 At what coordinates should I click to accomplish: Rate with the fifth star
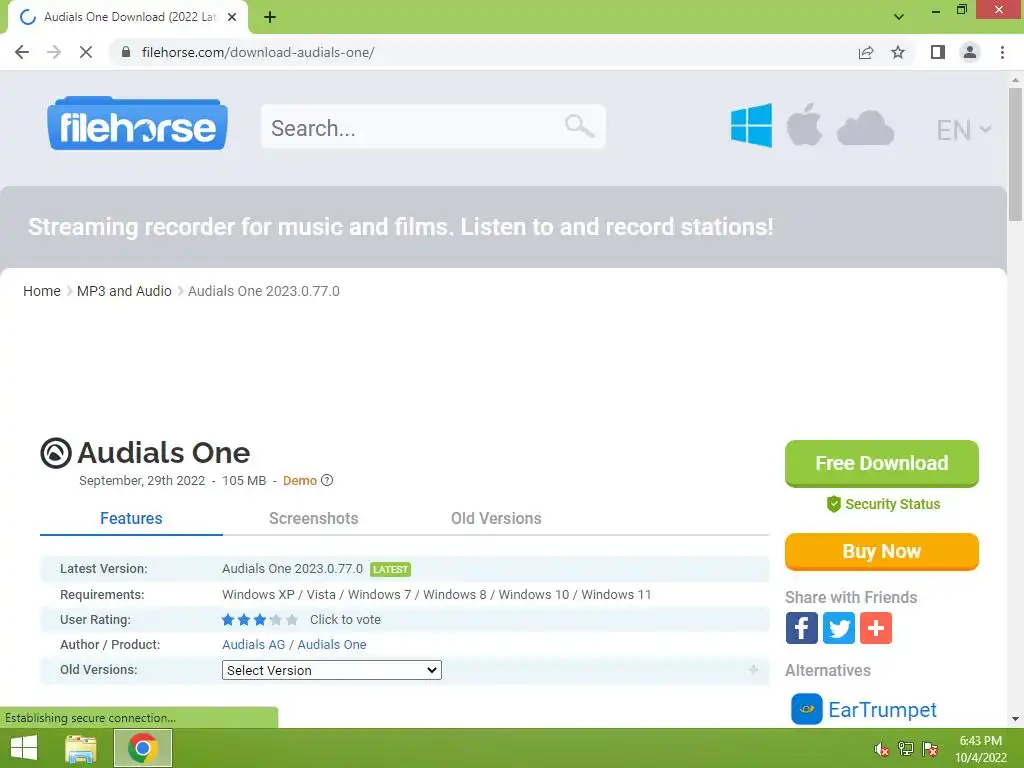point(292,620)
